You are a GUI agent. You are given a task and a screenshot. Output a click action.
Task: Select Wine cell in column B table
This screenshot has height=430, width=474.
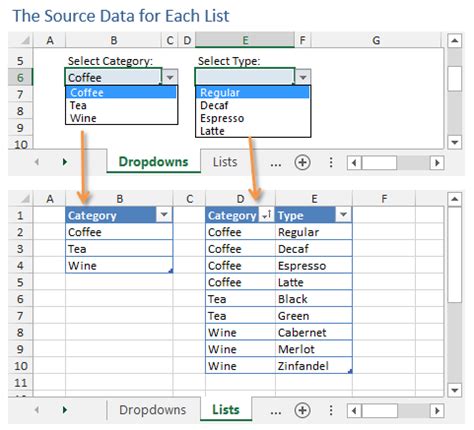[119, 265]
